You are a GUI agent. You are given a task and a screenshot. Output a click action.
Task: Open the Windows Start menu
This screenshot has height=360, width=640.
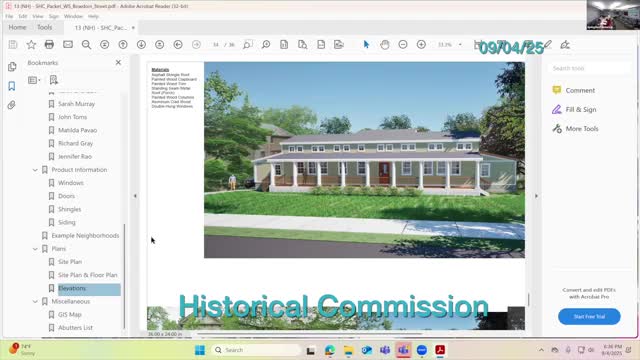200,350
